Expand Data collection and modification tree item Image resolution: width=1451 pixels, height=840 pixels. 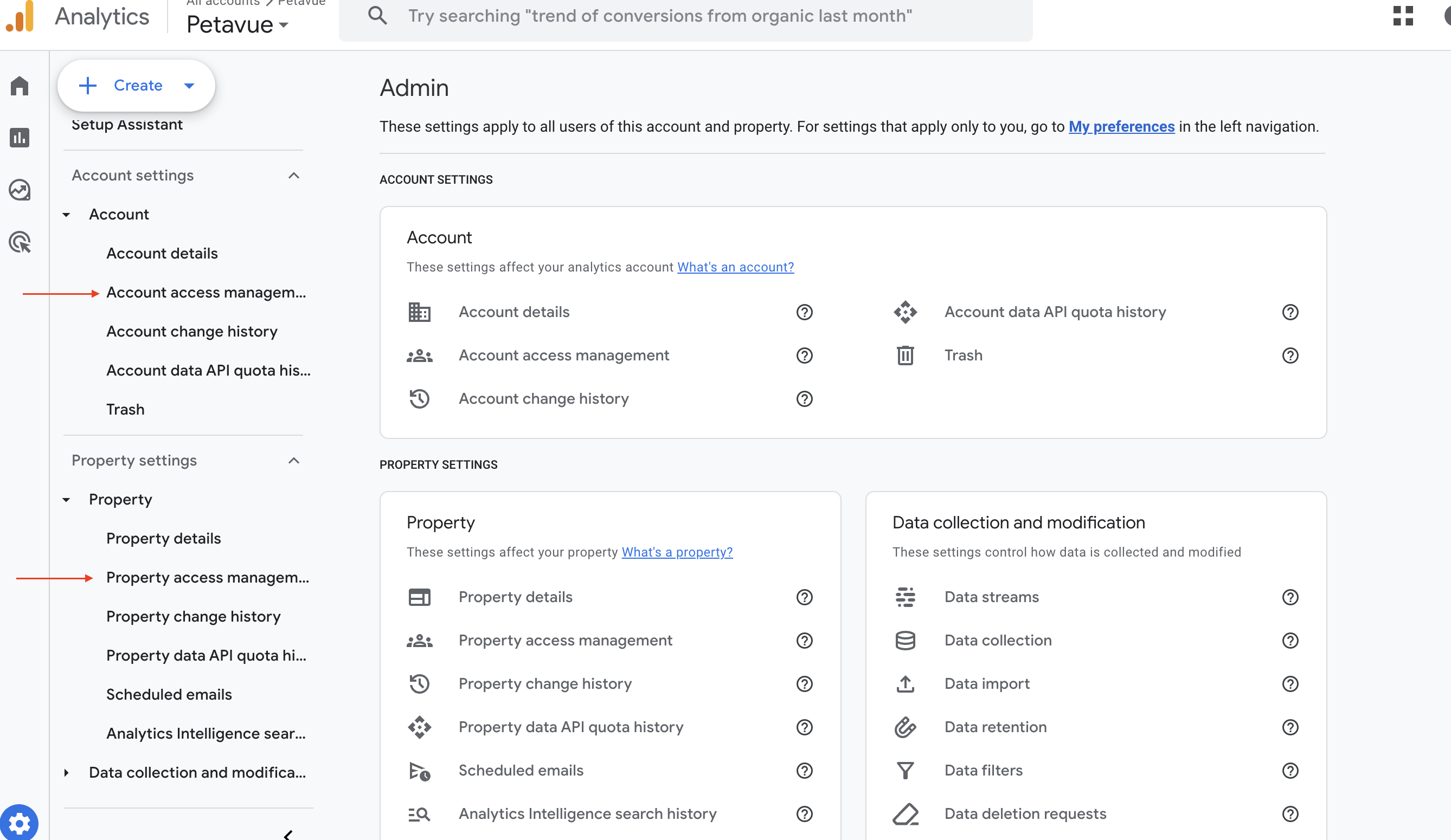click(67, 773)
